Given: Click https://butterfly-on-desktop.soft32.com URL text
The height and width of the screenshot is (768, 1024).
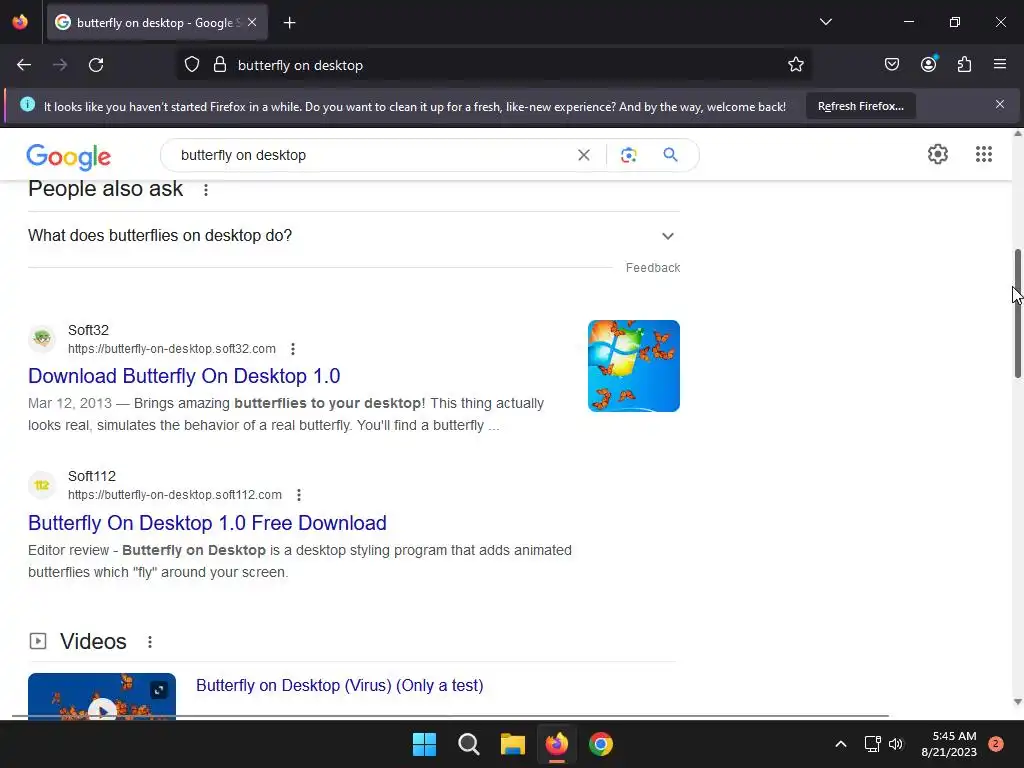Looking at the screenshot, I should 172,349.
